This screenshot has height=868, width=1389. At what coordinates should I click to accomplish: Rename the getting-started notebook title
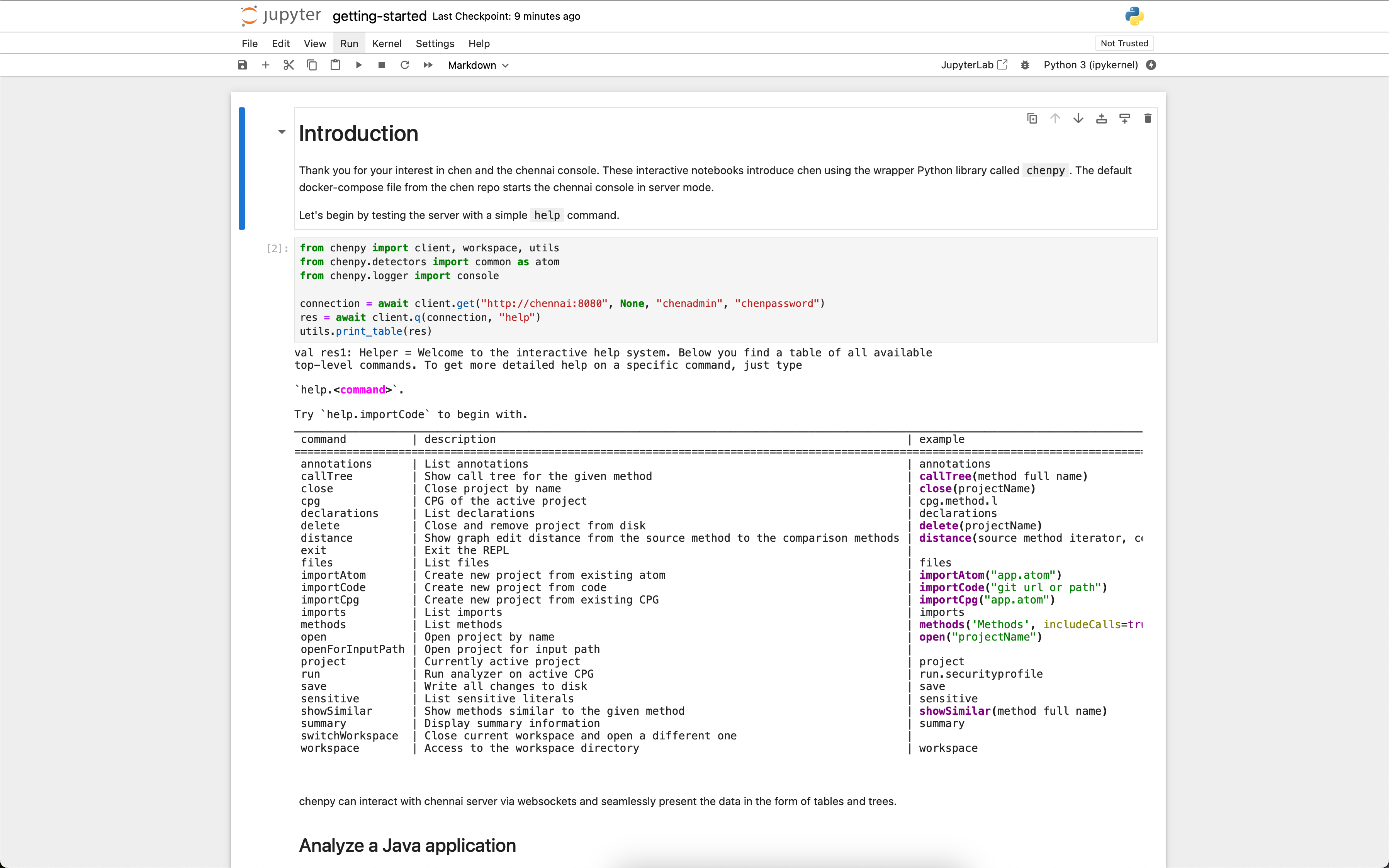click(x=380, y=16)
